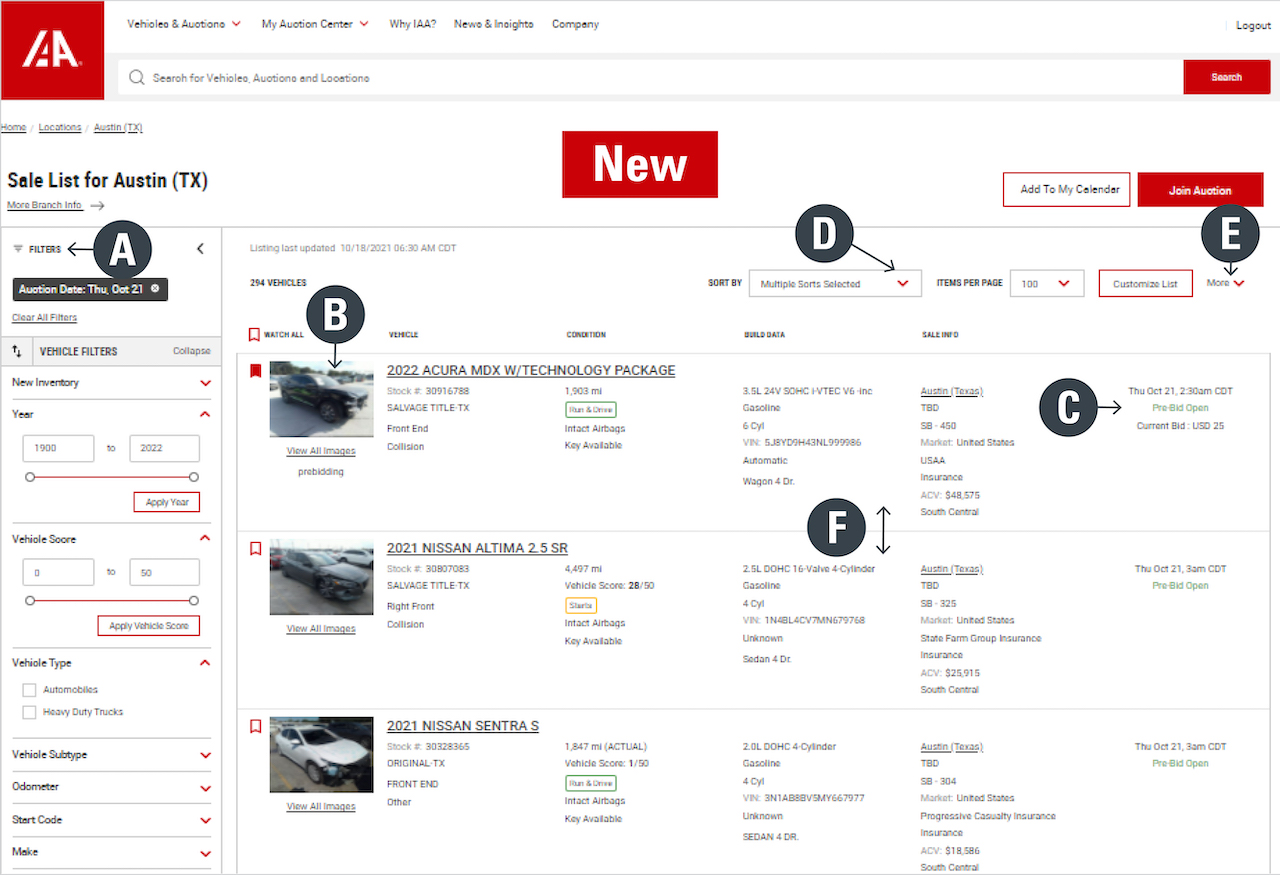Watch the 2021 Nissan Altima bookmark

(x=255, y=549)
